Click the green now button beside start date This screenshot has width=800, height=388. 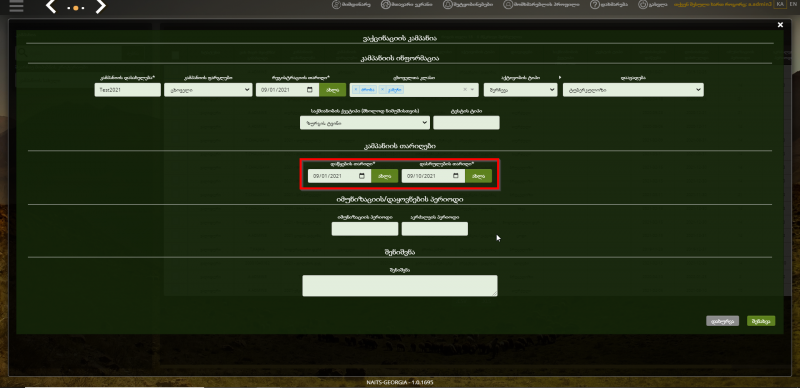pyautogui.click(x=385, y=176)
